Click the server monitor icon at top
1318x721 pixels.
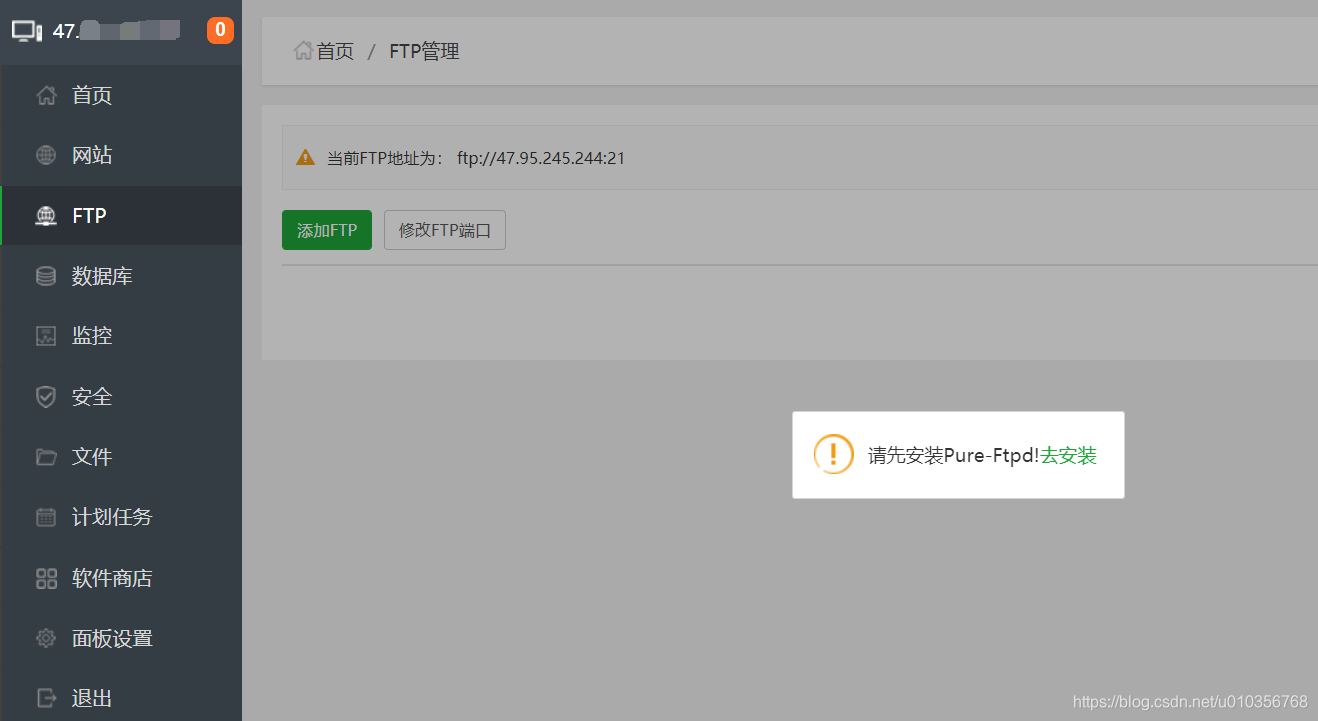(27, 31)
